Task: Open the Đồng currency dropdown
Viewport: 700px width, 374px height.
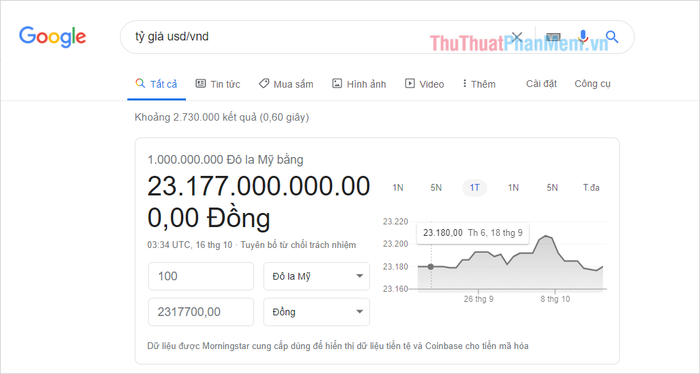Action: (x=317, y=312)
